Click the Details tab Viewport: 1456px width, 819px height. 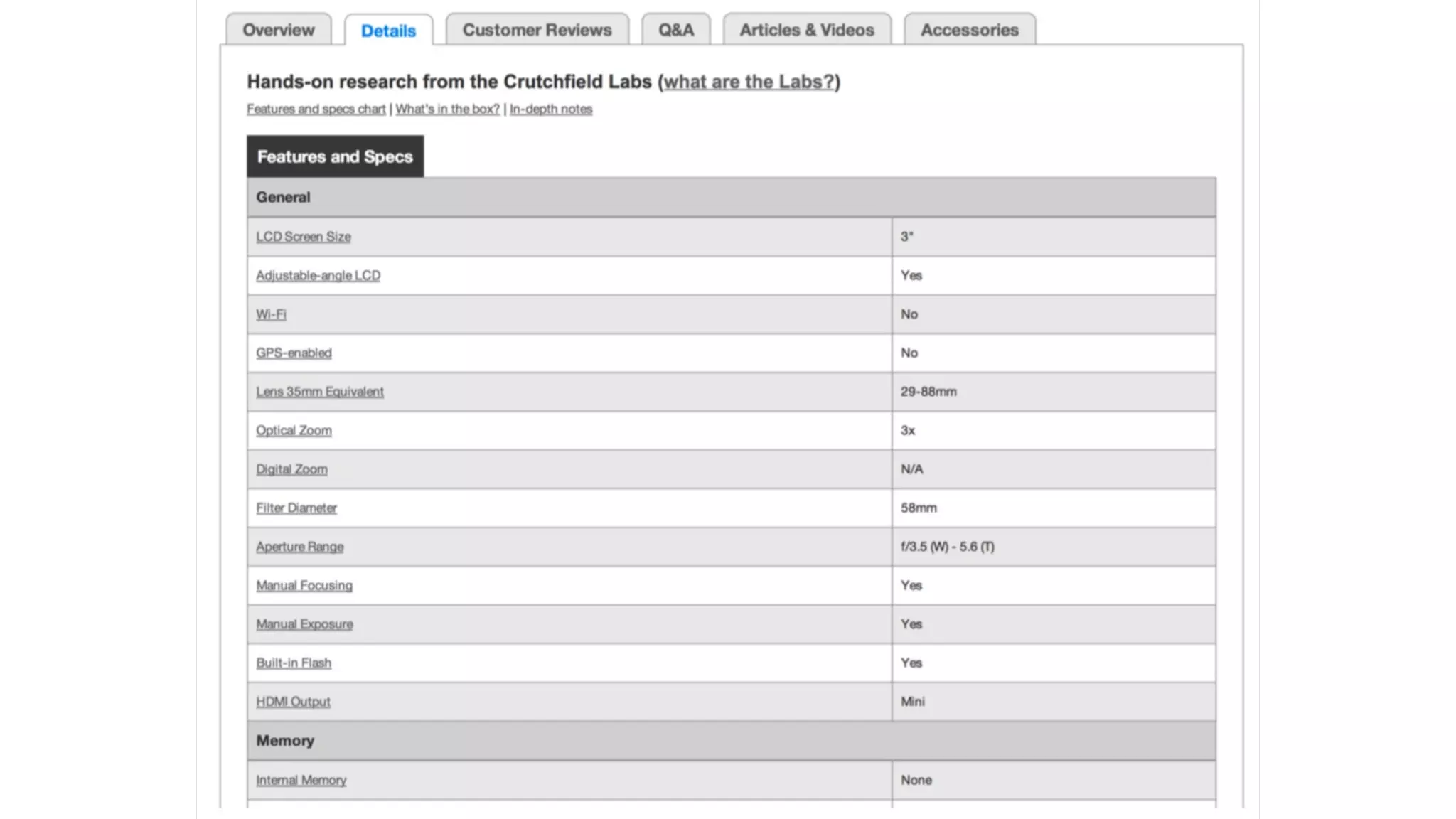click(388, 31)
